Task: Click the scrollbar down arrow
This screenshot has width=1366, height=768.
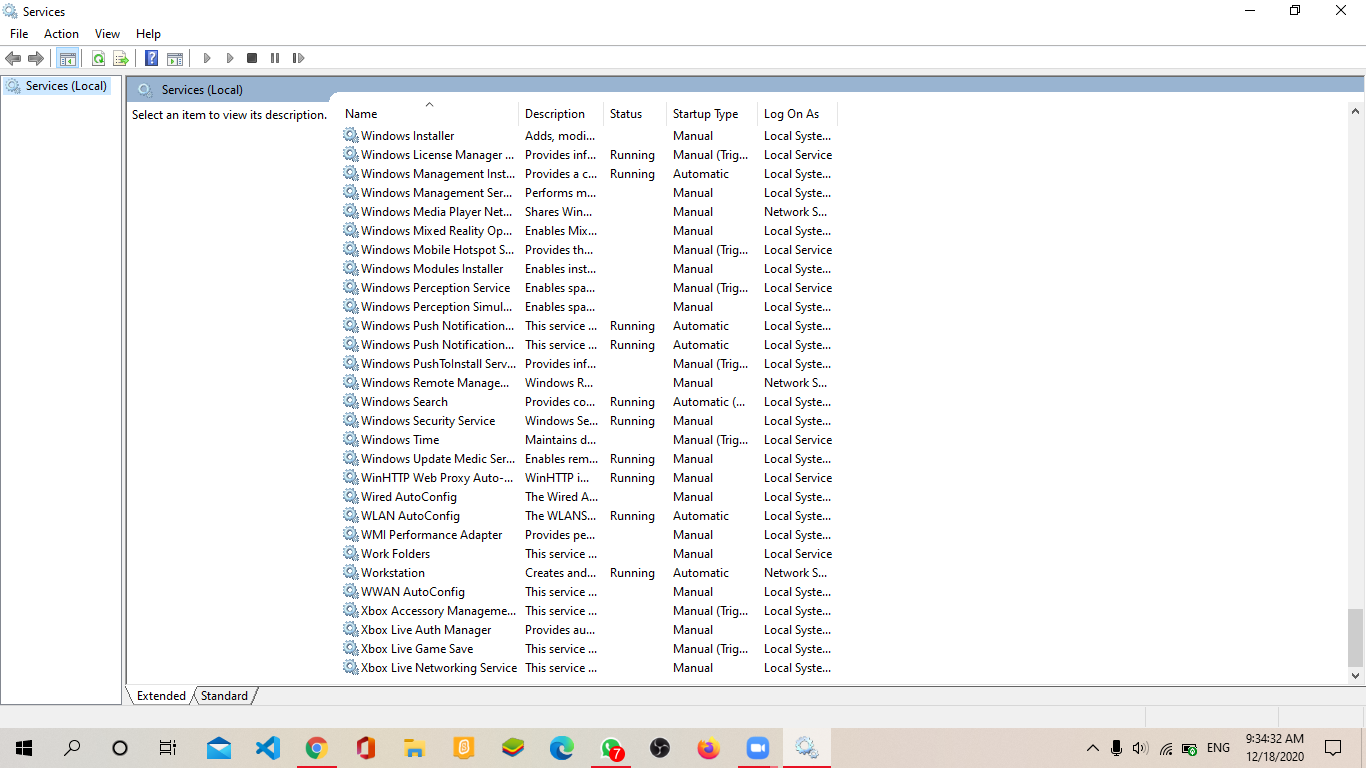Action: tap(1355, 676)
